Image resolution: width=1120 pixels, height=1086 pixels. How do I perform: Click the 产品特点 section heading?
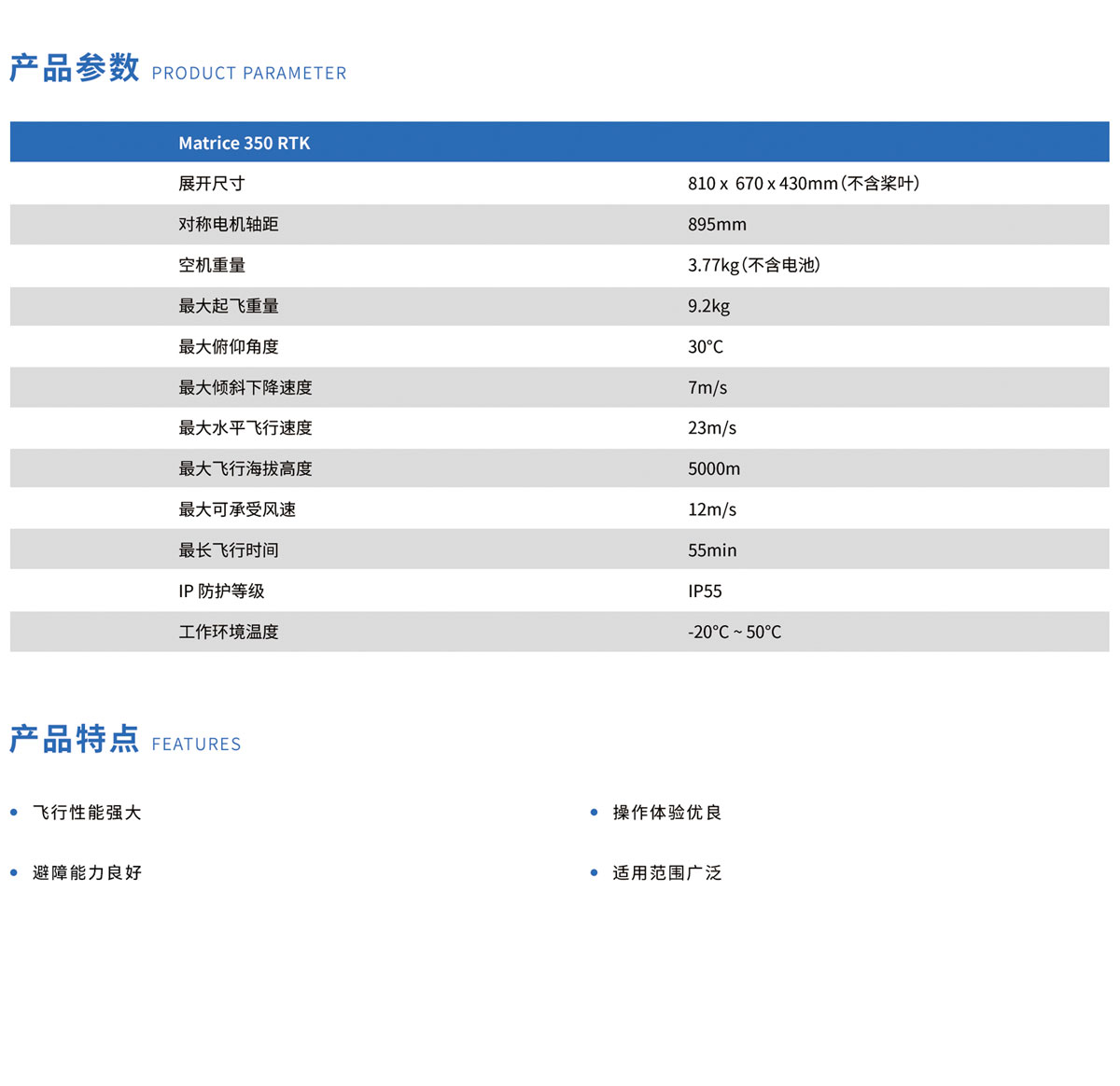pos(75,739)
